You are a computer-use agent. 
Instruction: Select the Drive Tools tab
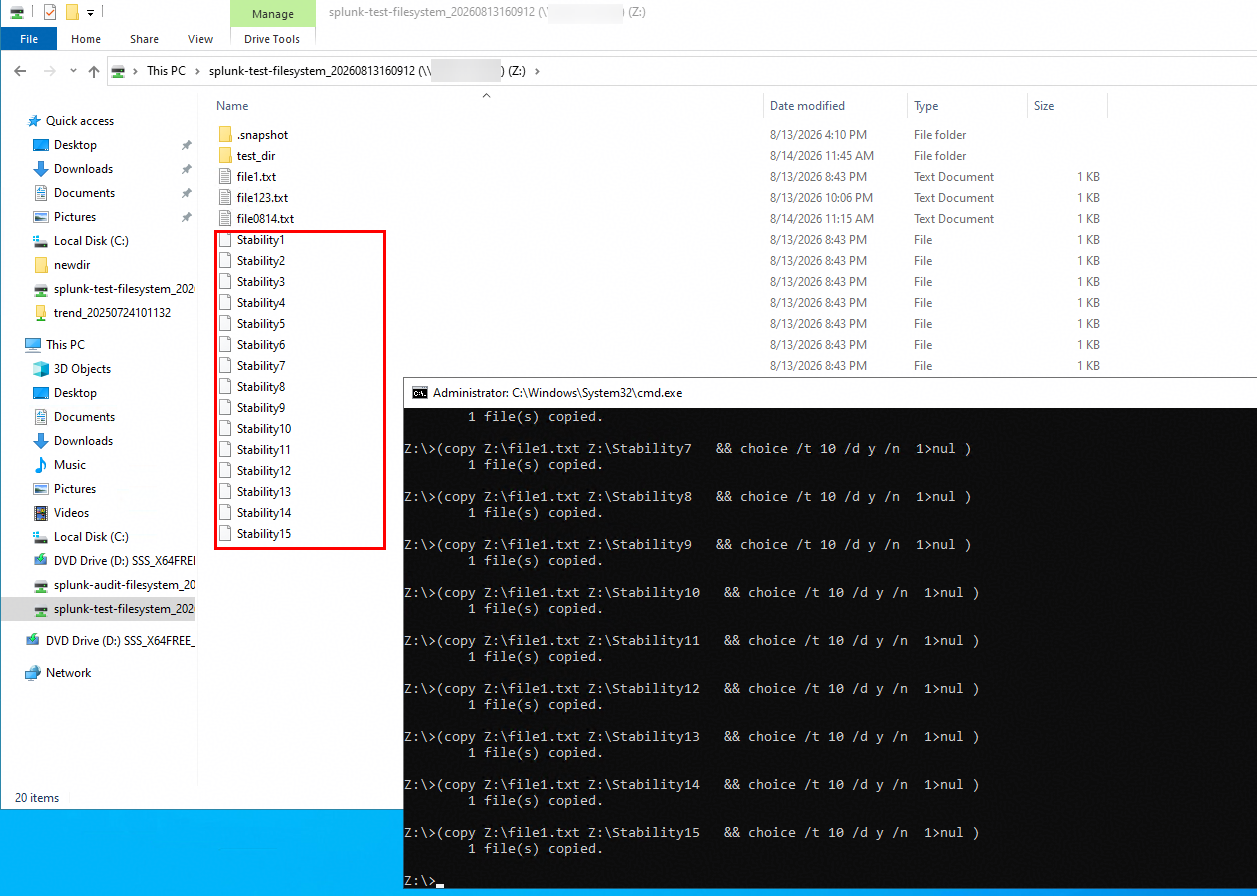pyautogui.click(x=272, y=39)
